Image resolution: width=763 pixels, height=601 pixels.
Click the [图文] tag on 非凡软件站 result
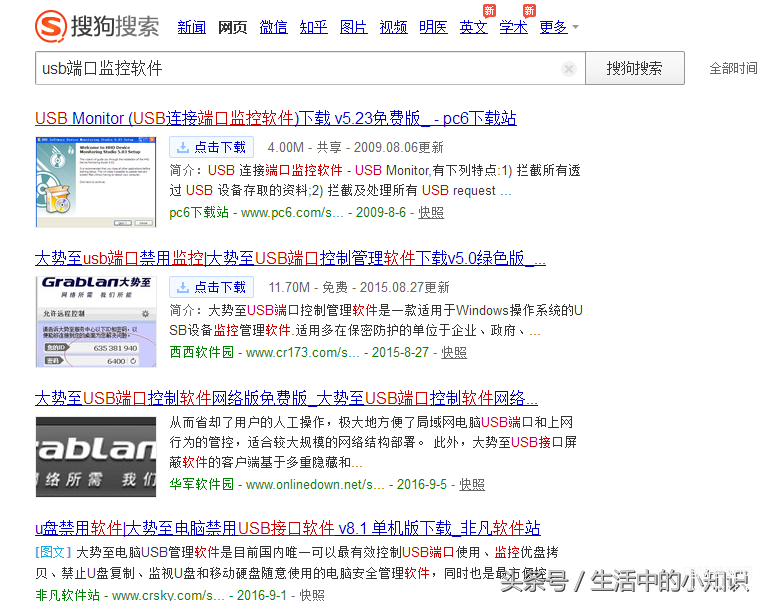point(54,552)
